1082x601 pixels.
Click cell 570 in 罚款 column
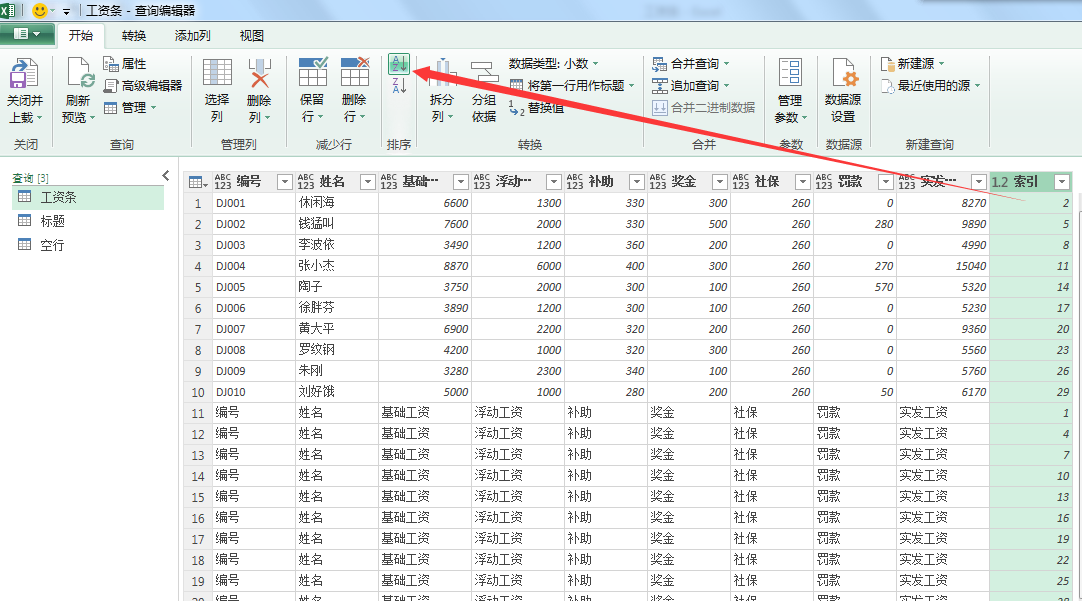coord(854,287)
